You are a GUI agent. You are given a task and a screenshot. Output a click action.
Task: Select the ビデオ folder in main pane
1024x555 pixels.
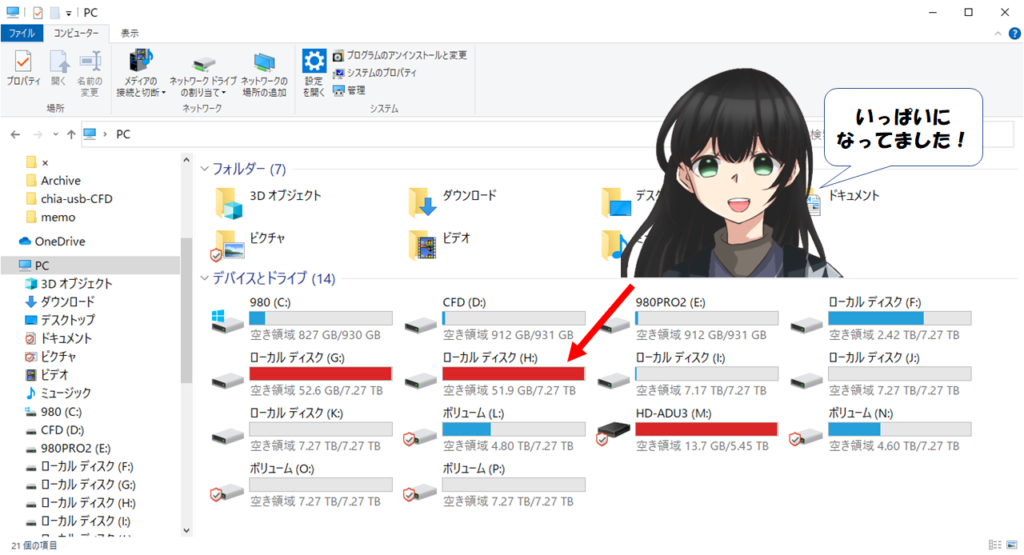click(x=439, y=246)
